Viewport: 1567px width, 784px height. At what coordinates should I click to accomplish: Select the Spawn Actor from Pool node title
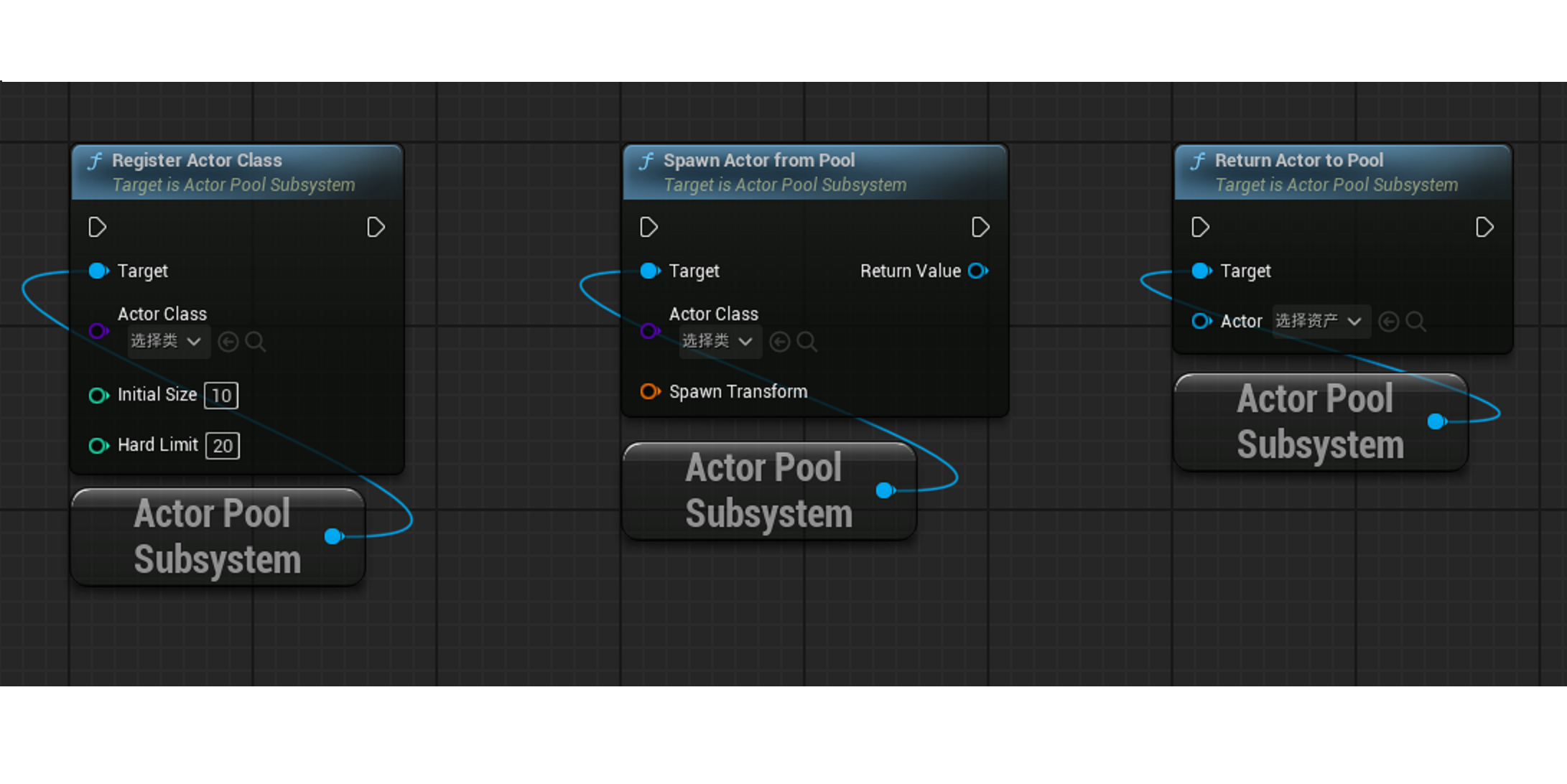759,160
